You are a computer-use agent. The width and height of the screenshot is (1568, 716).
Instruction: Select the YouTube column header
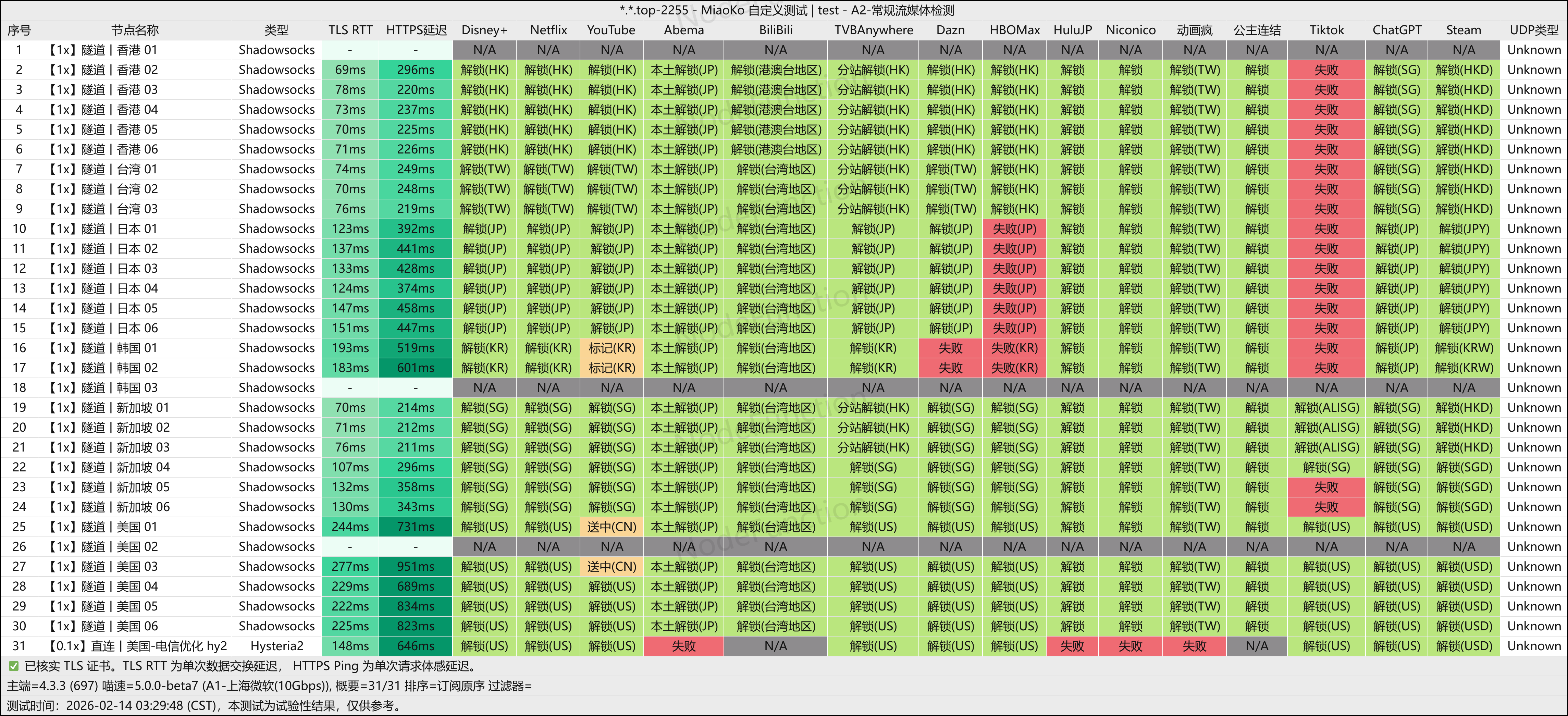611,30
